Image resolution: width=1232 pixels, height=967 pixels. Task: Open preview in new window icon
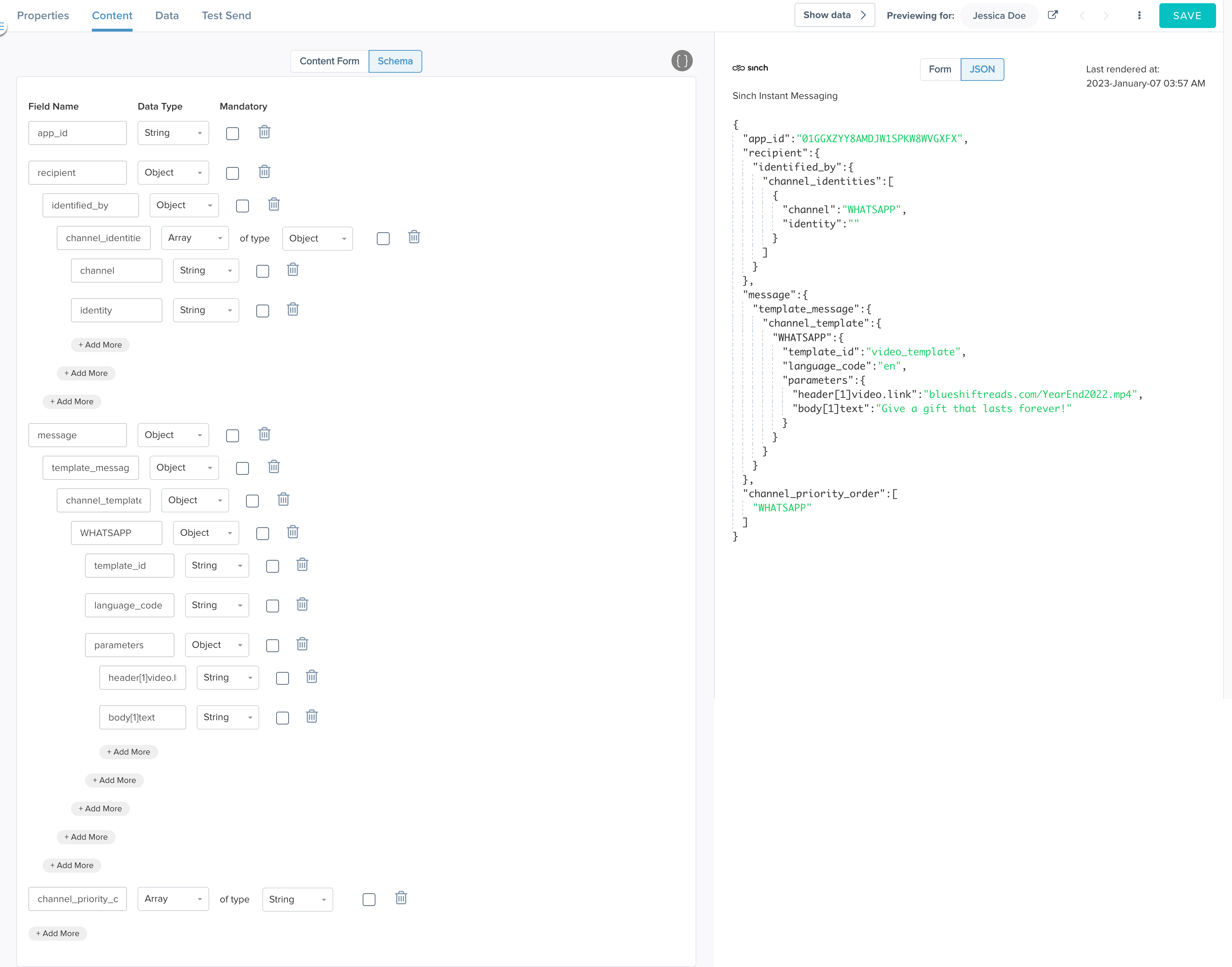point(1052,15)
